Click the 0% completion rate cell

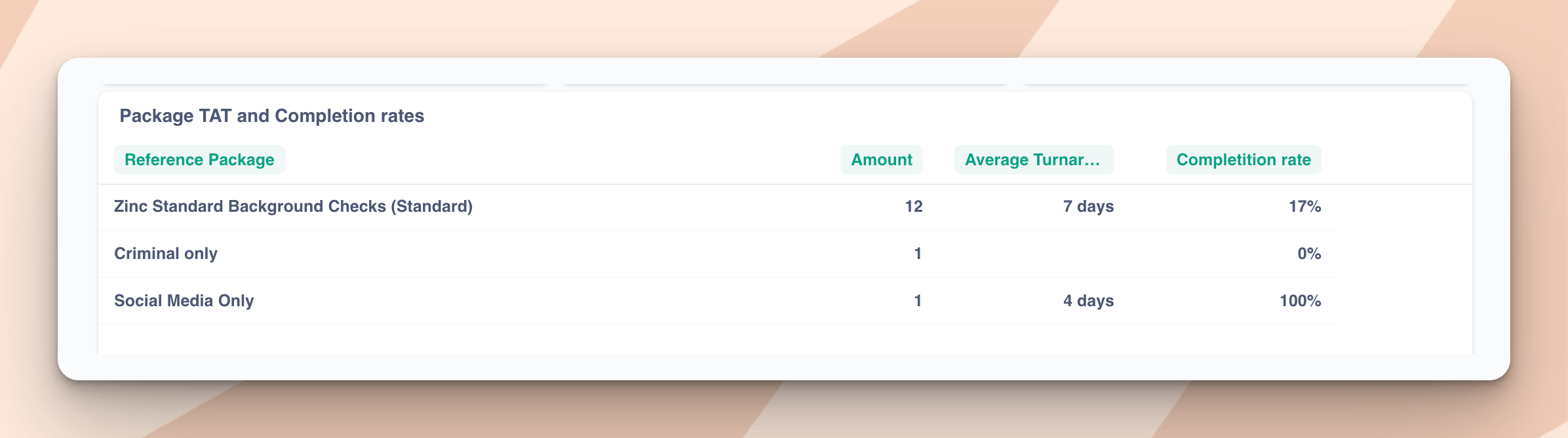tap(1309, 254)
